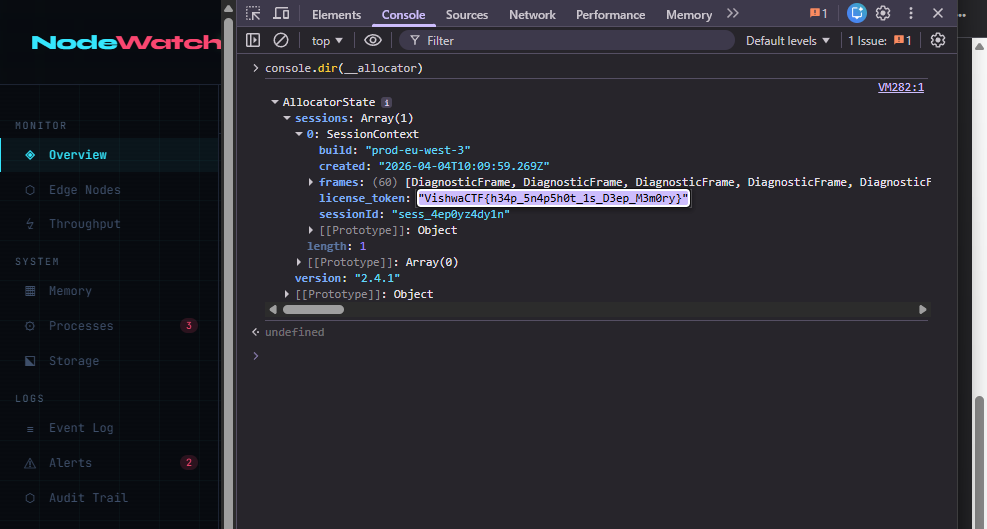The height and width of the screenshot is (529, 987).
Task: Open the Default levels dropdown
Action: pyautogui.click(x=788, y=40)
